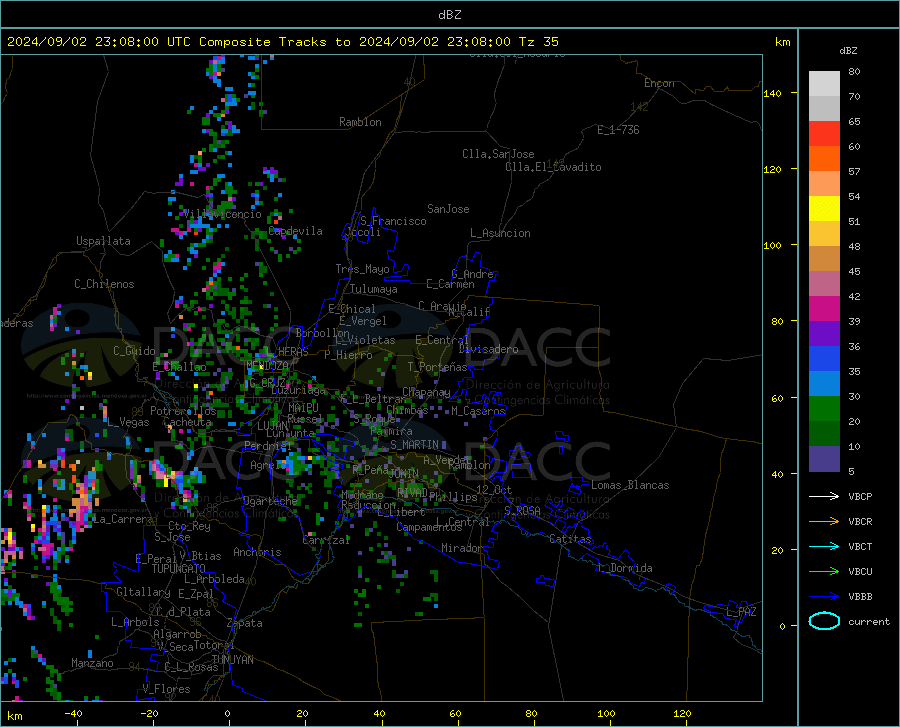The image size is (900, 727).
Task: Click the 'Tulumaya' place label
Action: [374, 289]
